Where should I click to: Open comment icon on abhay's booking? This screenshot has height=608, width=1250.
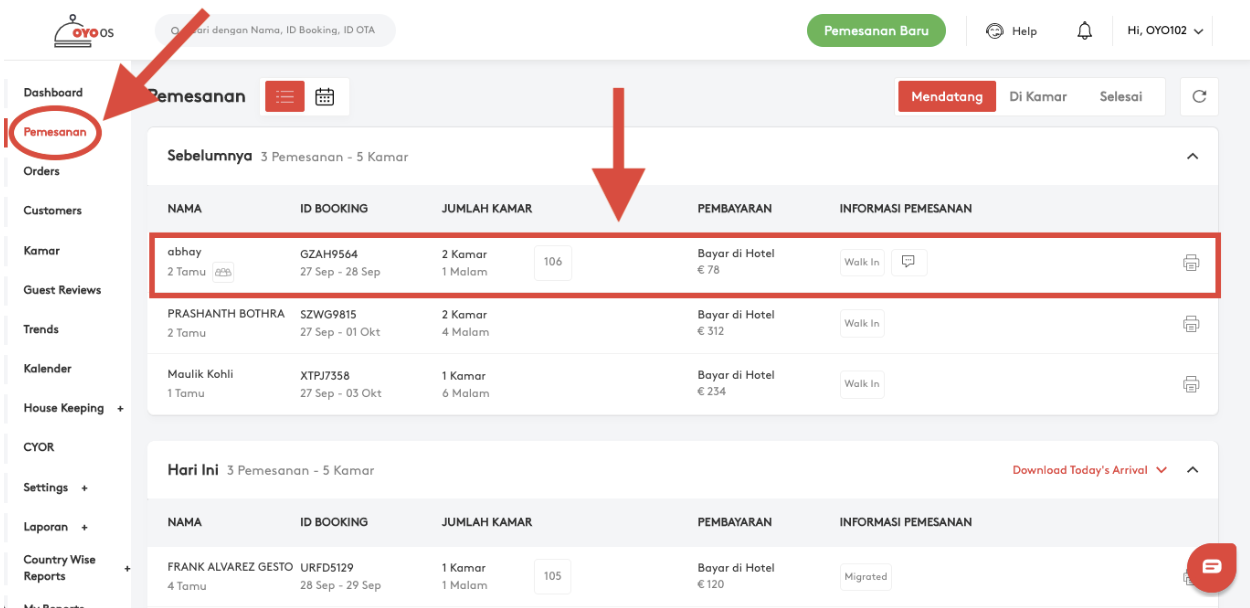[x=908, y=262]
